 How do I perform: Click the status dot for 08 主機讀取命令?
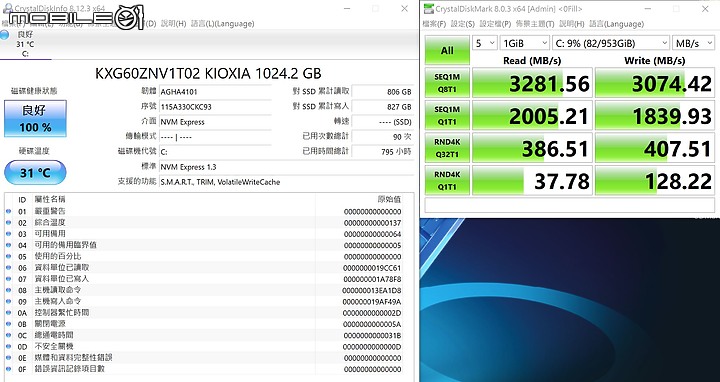pyautogui.click(x=8, y=290)
